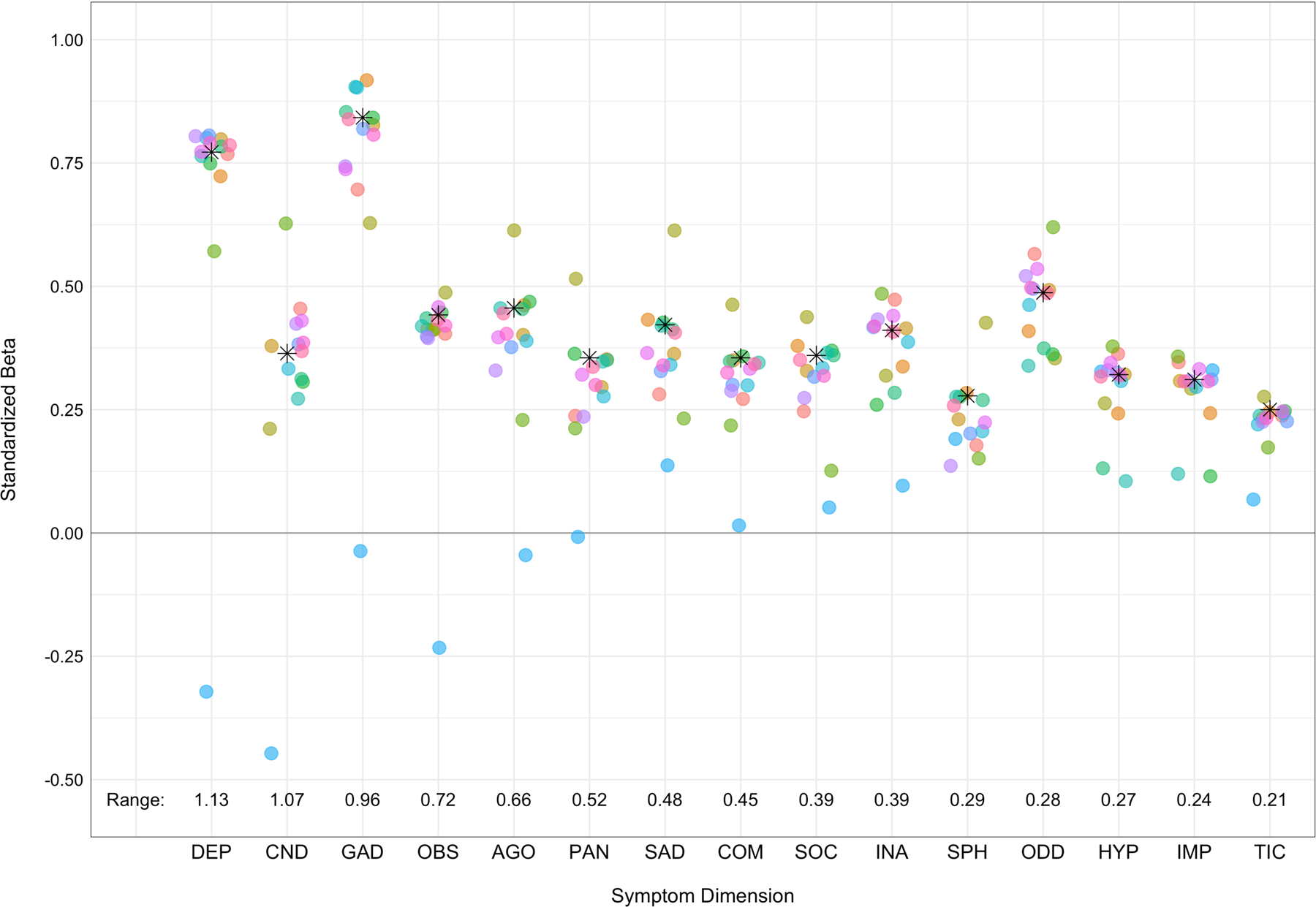
Task: Click the -0.25 y-axis tick label
Action: [64, 657]
